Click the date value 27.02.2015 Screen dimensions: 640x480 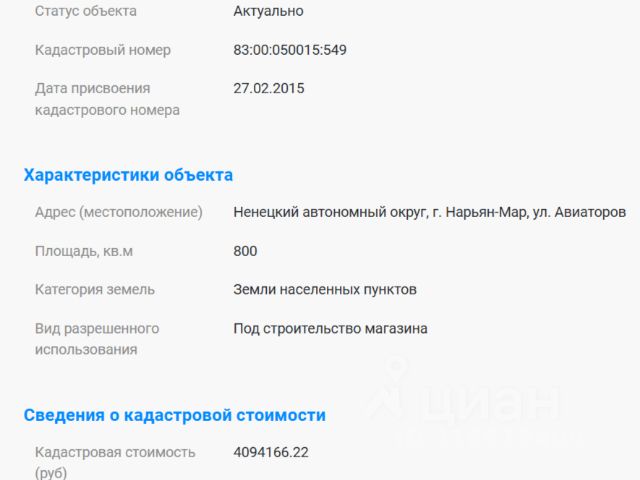[x=269, y=88]
